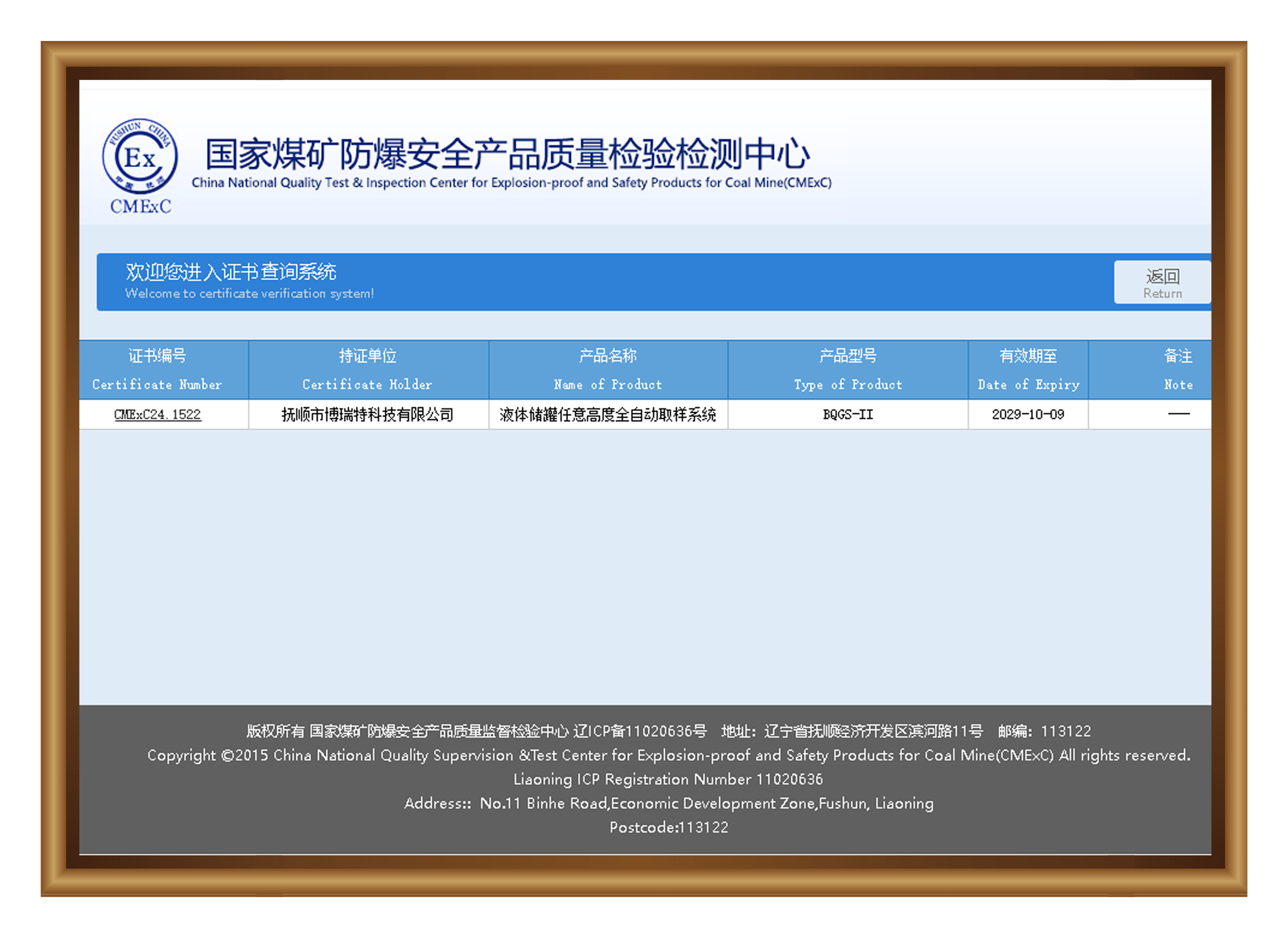The width and height of the screenshot is (1288, 935).
Task: Click the dash in the Note cell
Action: point(1178,414)
